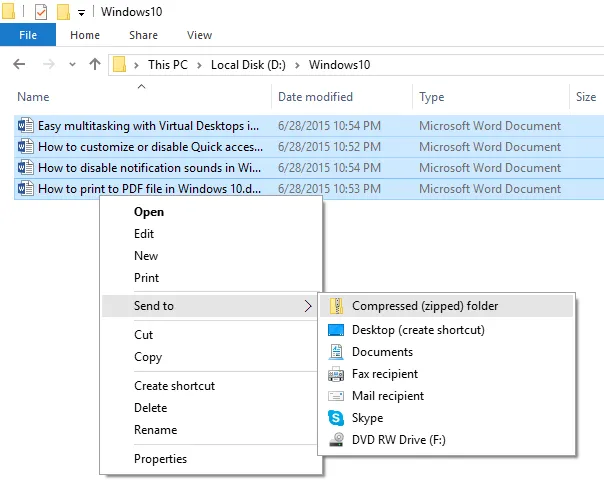Click the Up arrow navigation button

[x=95, y=65]
